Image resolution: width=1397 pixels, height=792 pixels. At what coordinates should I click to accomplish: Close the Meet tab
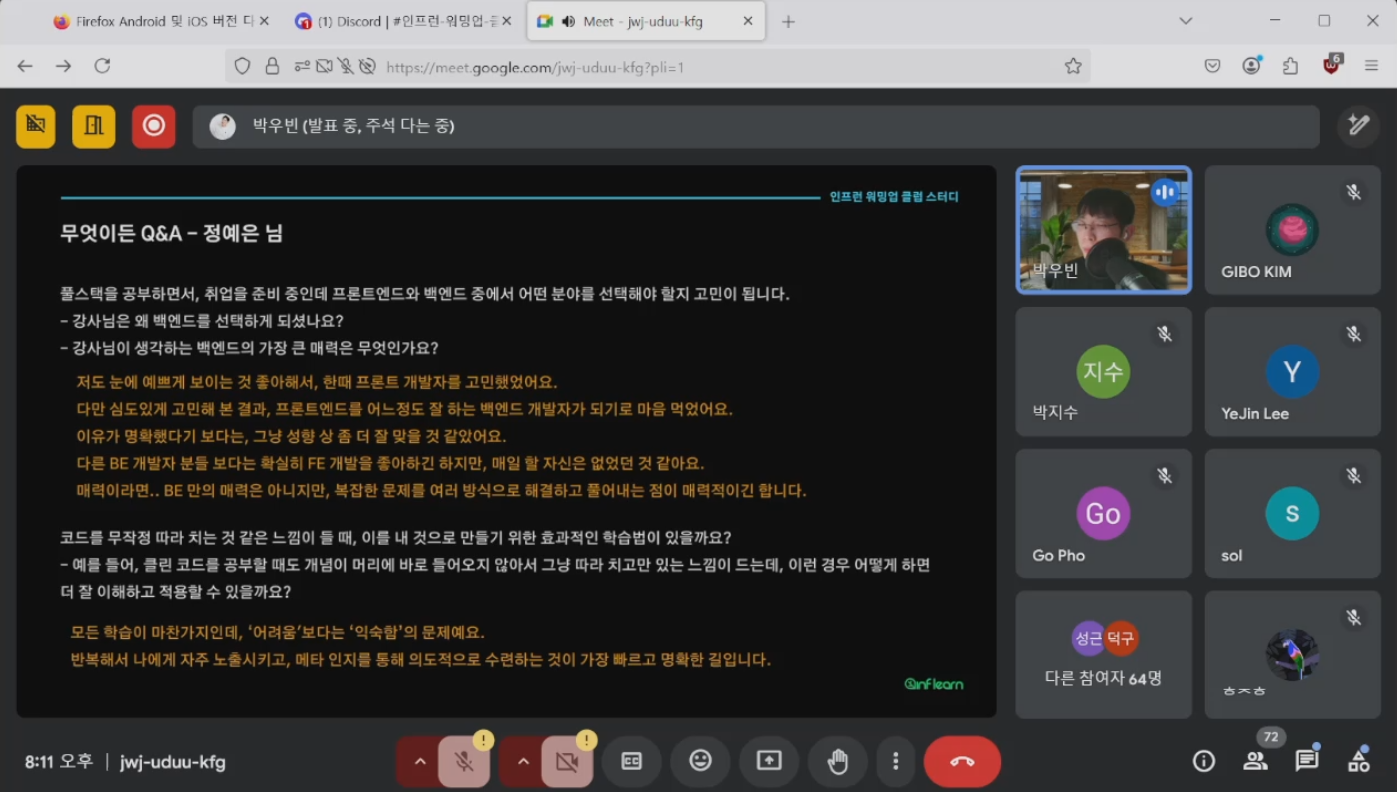pyautogui.click(x=749, y=21)
